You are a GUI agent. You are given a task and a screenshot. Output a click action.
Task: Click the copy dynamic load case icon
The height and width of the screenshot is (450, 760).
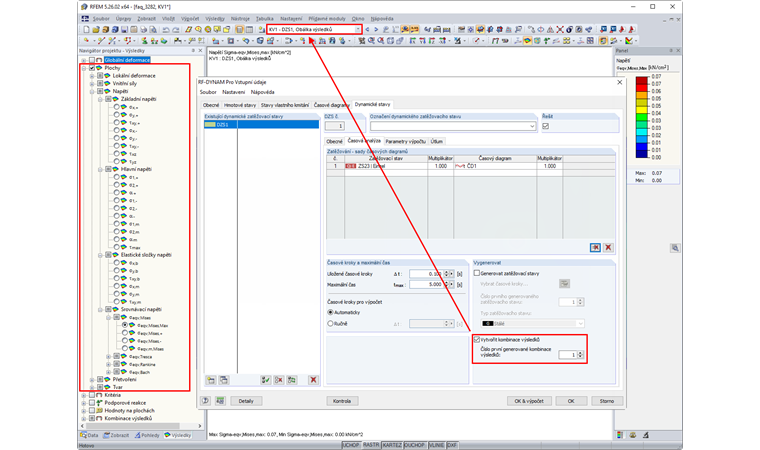223,380
